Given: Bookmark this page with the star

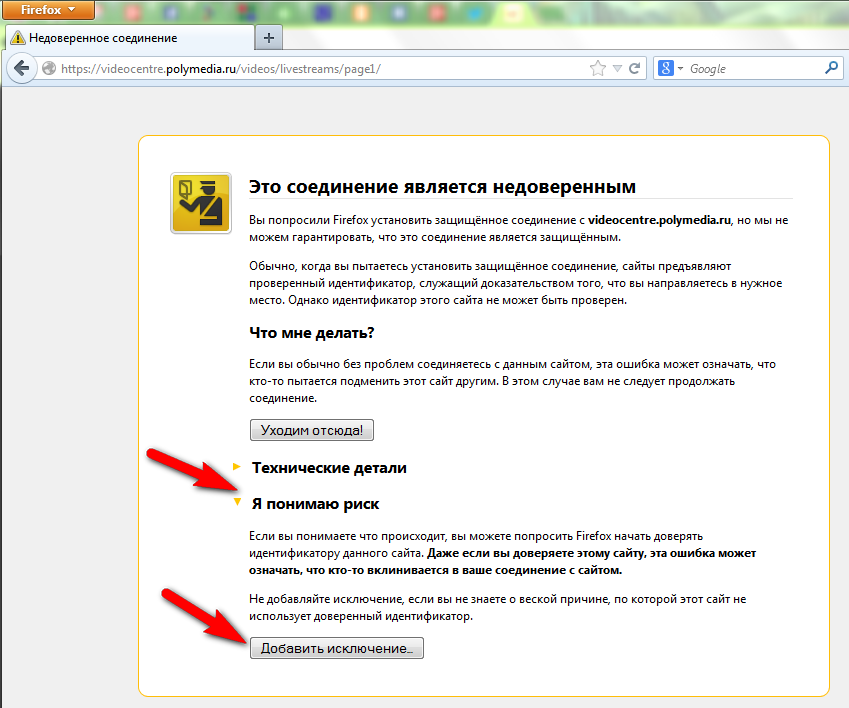Looking at the screenshot, I should (597, 69).
